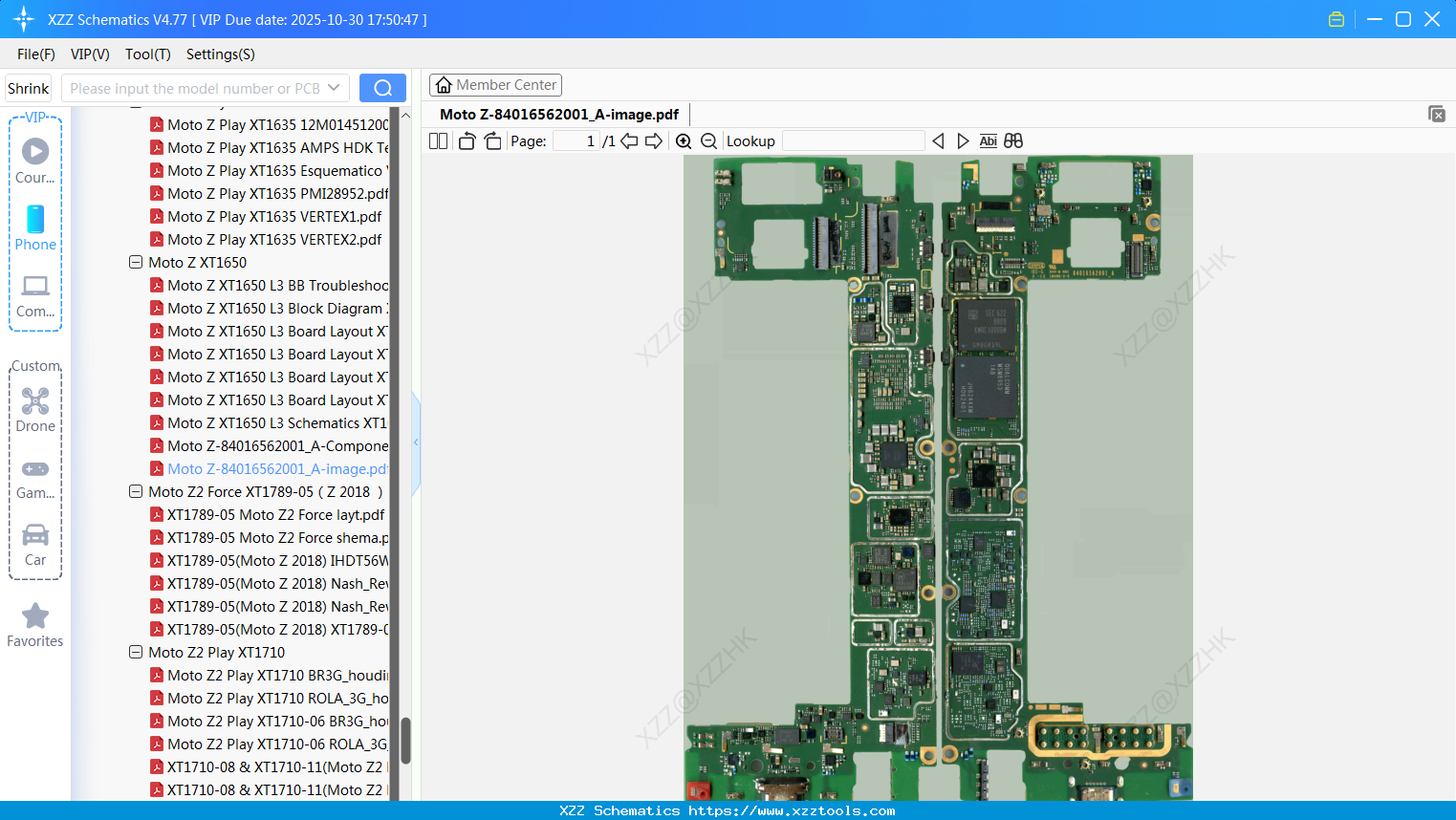1456x820 pixels.
Task: Go to the previous page
Action: pyautogui.click(x=629, y=141)
